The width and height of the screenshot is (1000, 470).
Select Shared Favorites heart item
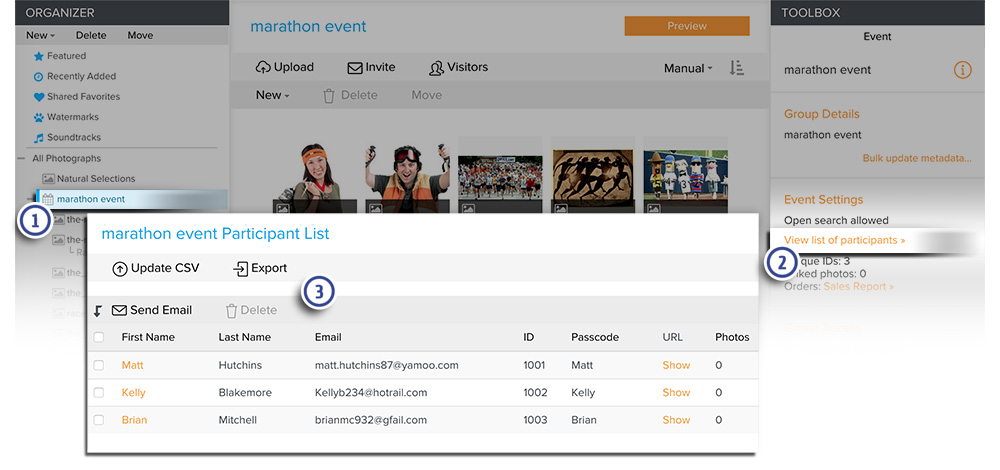77,97
